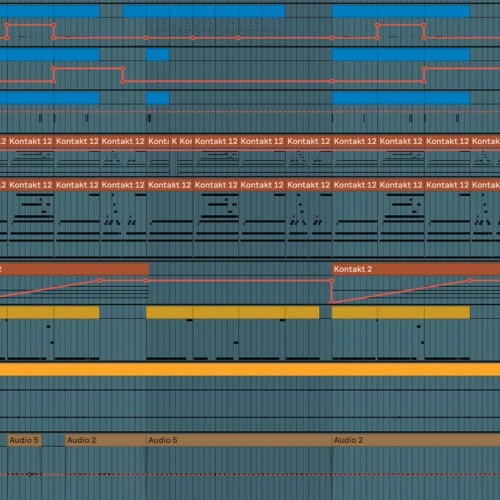Select the clip labeled Kontakt 2
This screenshot has height=500, width=500.
point(416,269)
